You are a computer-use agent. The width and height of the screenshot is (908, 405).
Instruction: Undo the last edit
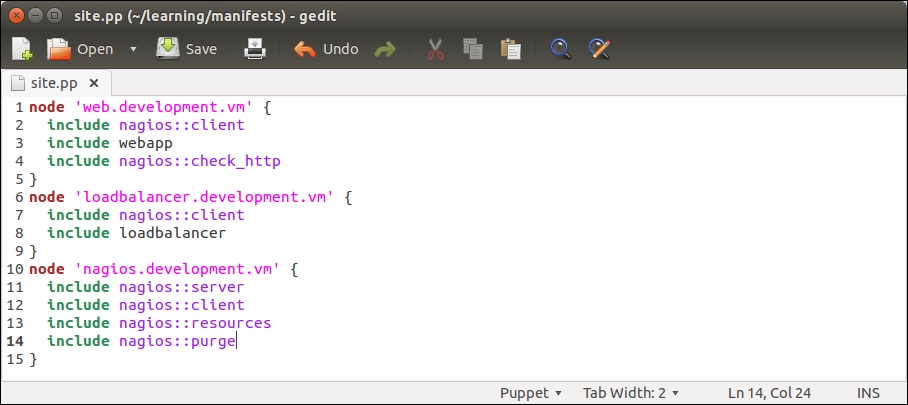326,49
